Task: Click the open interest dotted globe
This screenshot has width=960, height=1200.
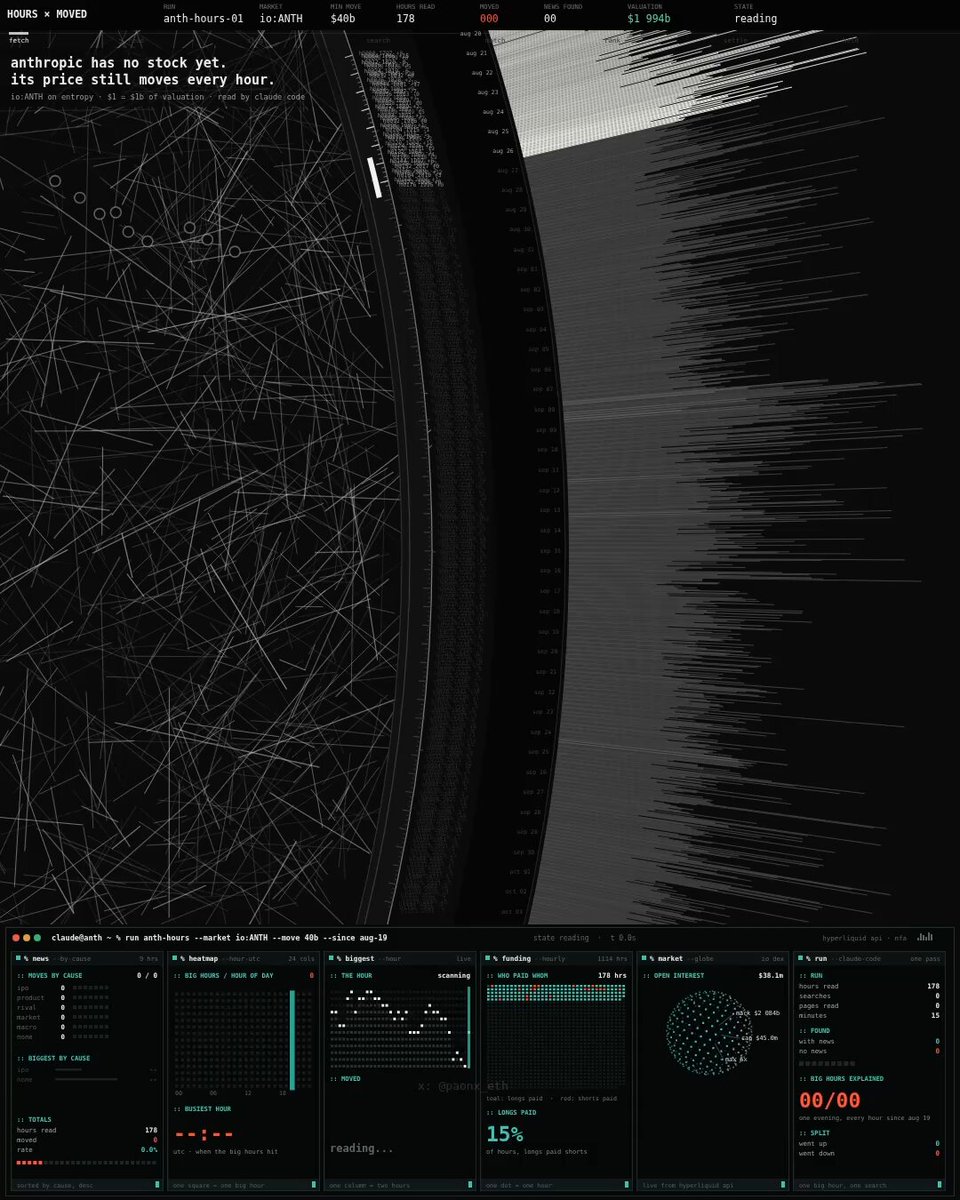Action: click(x=708, y=1033)
